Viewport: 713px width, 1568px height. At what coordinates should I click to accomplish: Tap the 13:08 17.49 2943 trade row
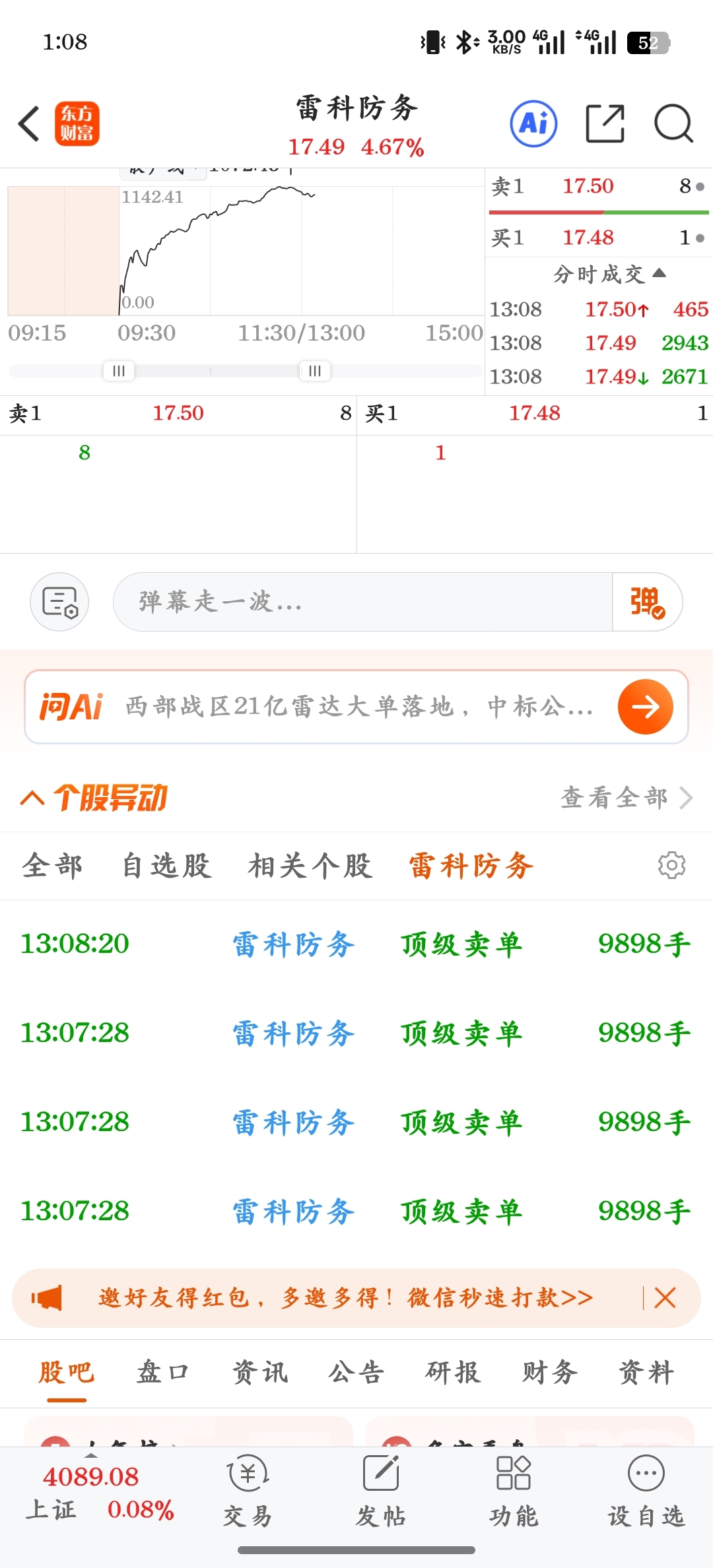(599, 343)
